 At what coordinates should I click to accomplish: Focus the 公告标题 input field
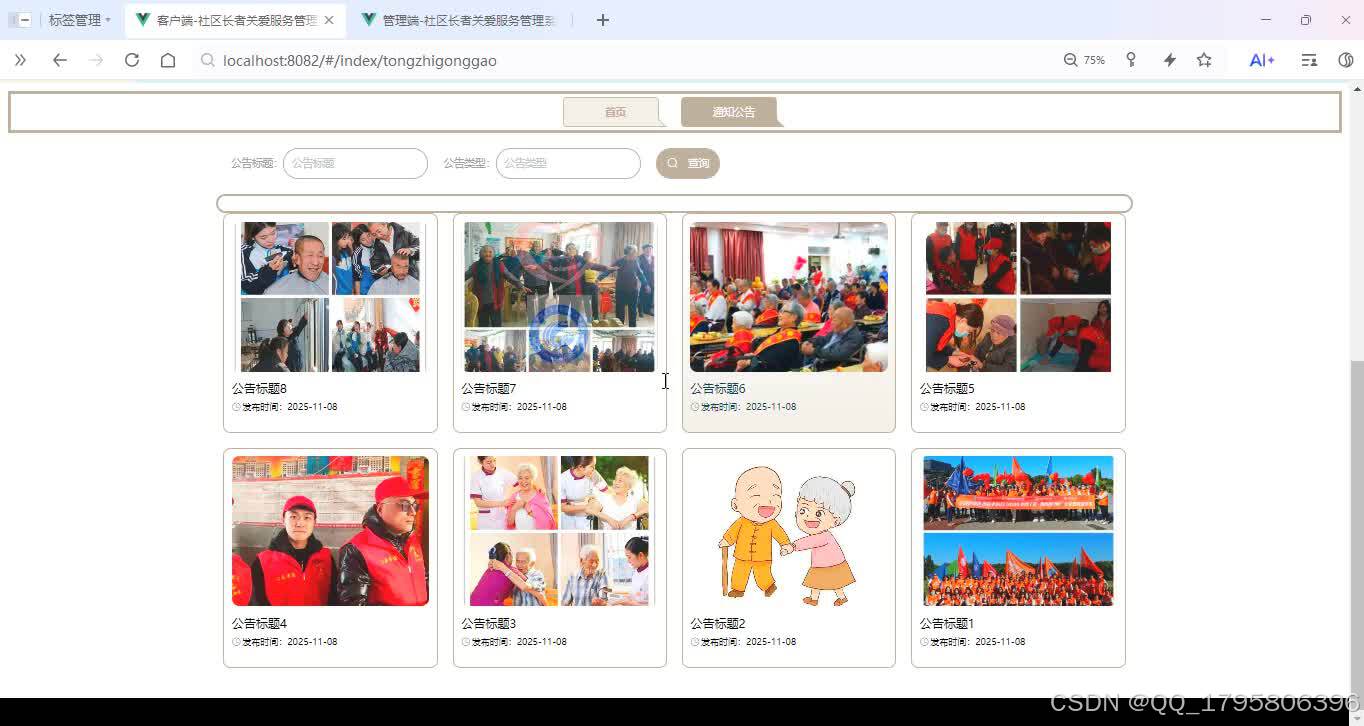click(355, 163)
